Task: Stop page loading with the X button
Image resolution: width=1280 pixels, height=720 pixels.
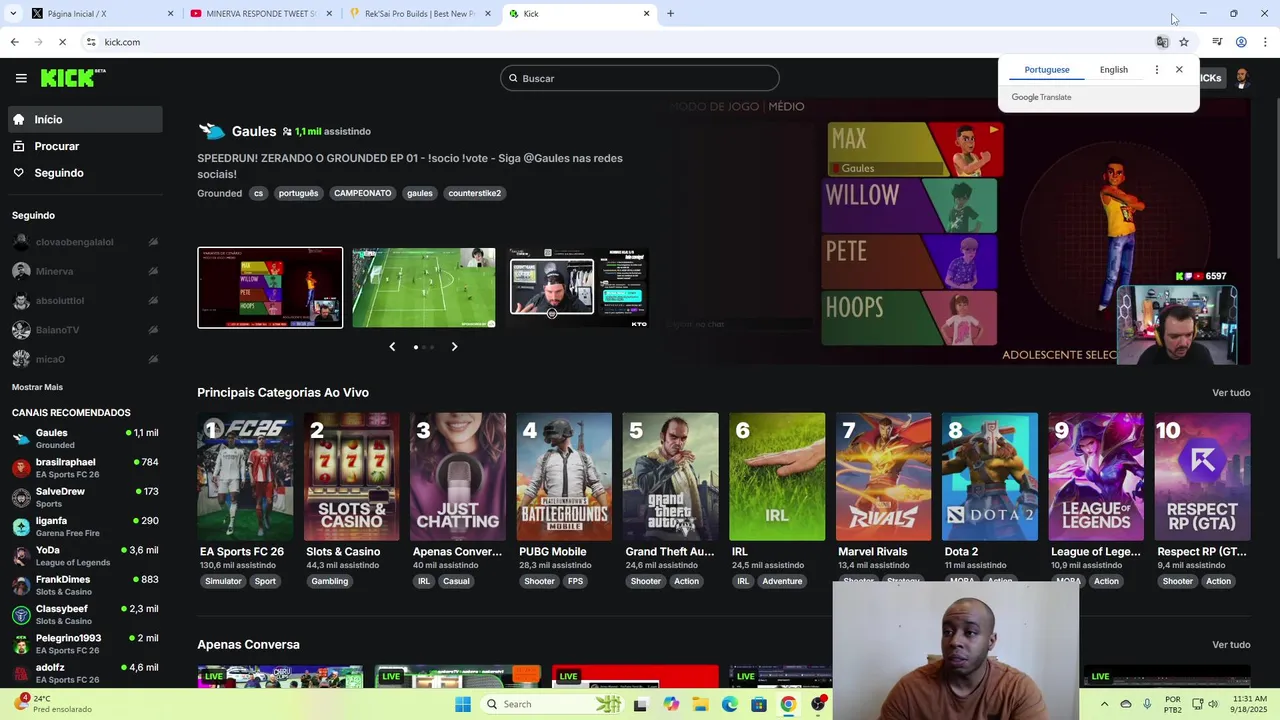Action: click(62, 42)
